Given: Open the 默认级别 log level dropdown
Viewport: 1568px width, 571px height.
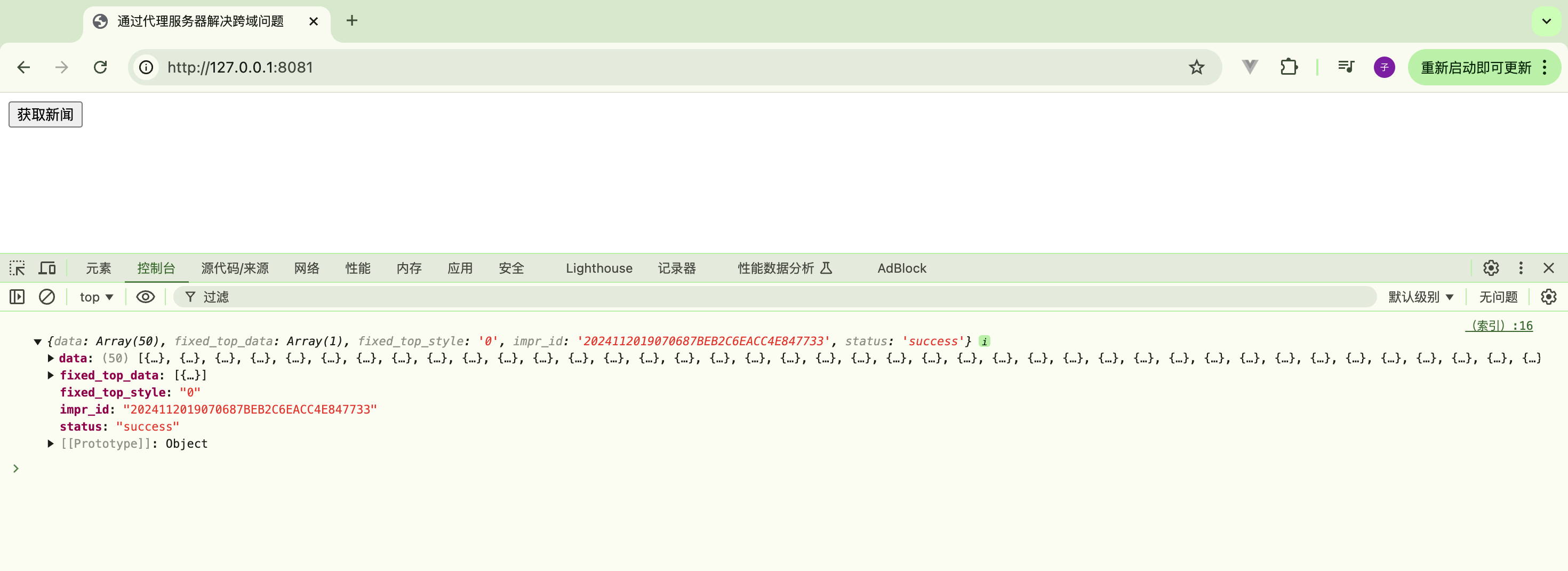Looking at the screenshot, I should pyautogui.click(x=1421, y=297).
